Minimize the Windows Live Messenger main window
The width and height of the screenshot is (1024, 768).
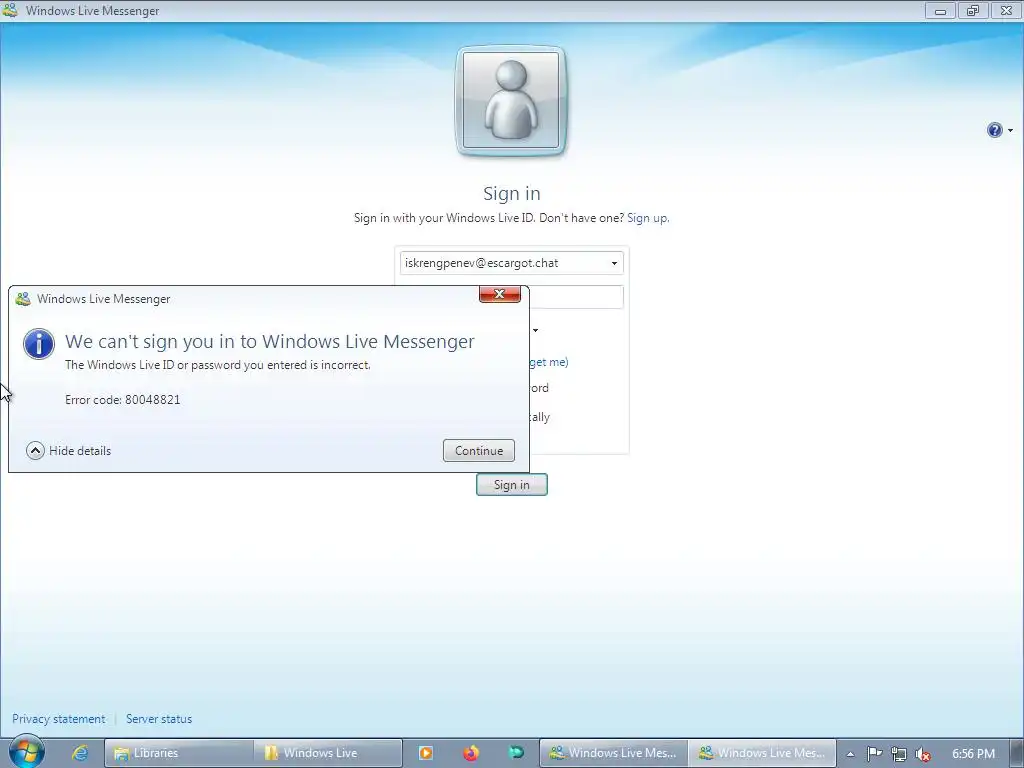click(940, 10)
